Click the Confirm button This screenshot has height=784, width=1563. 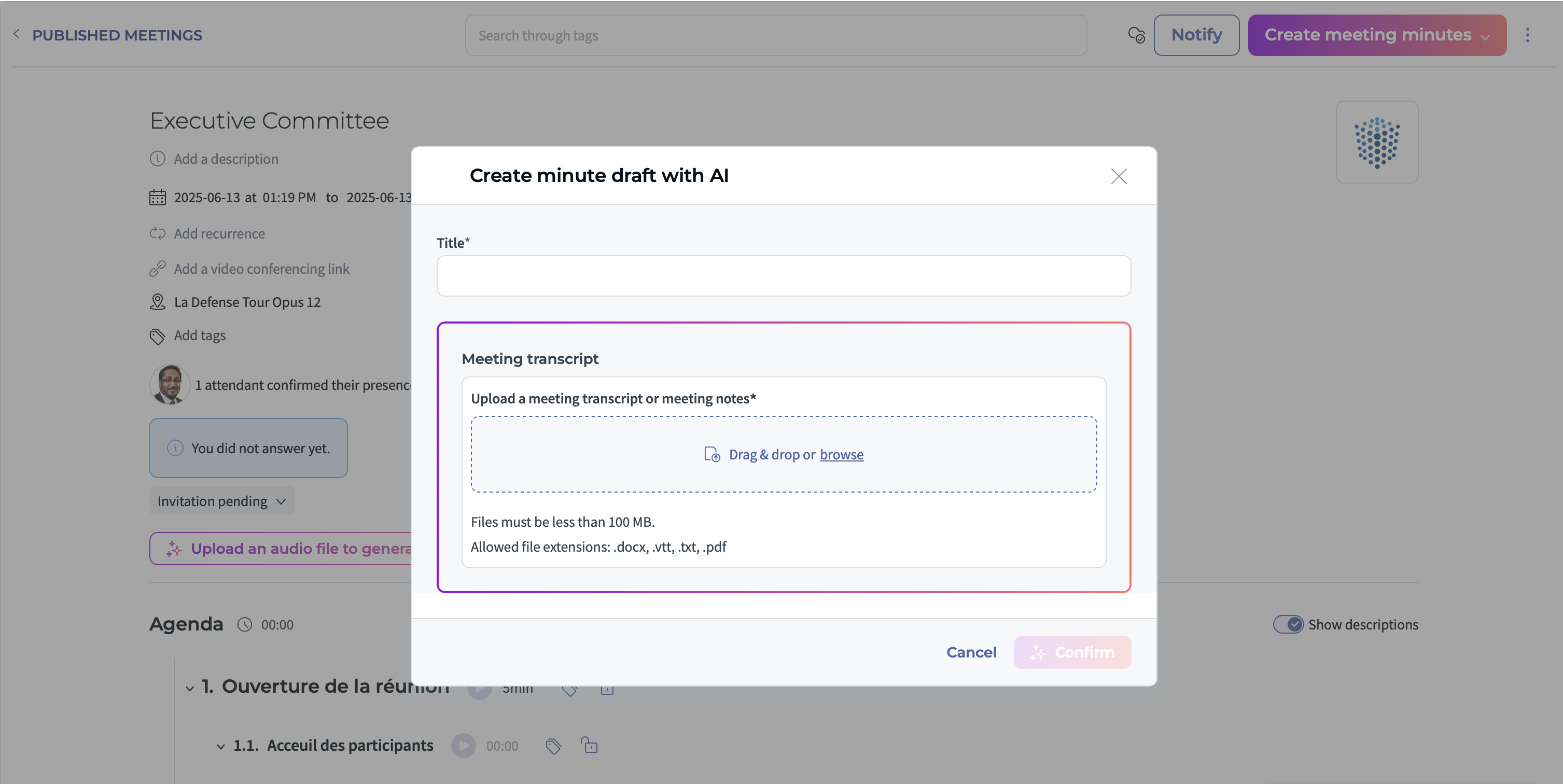1071,652
